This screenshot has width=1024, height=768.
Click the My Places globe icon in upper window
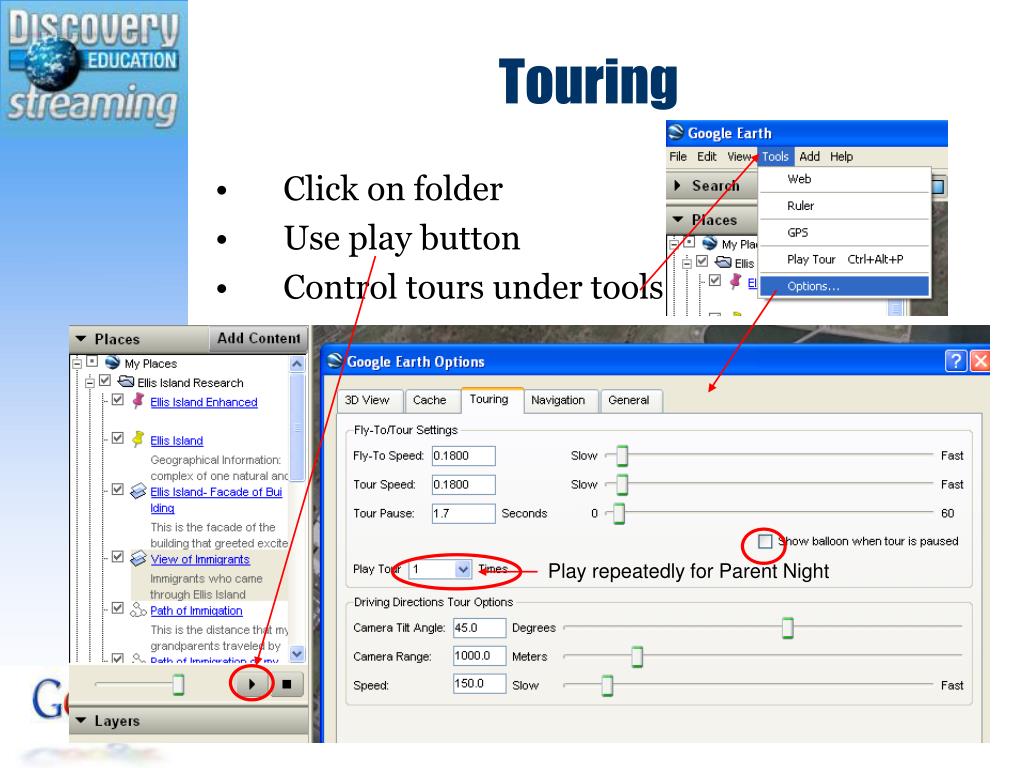tap(710, 244)
